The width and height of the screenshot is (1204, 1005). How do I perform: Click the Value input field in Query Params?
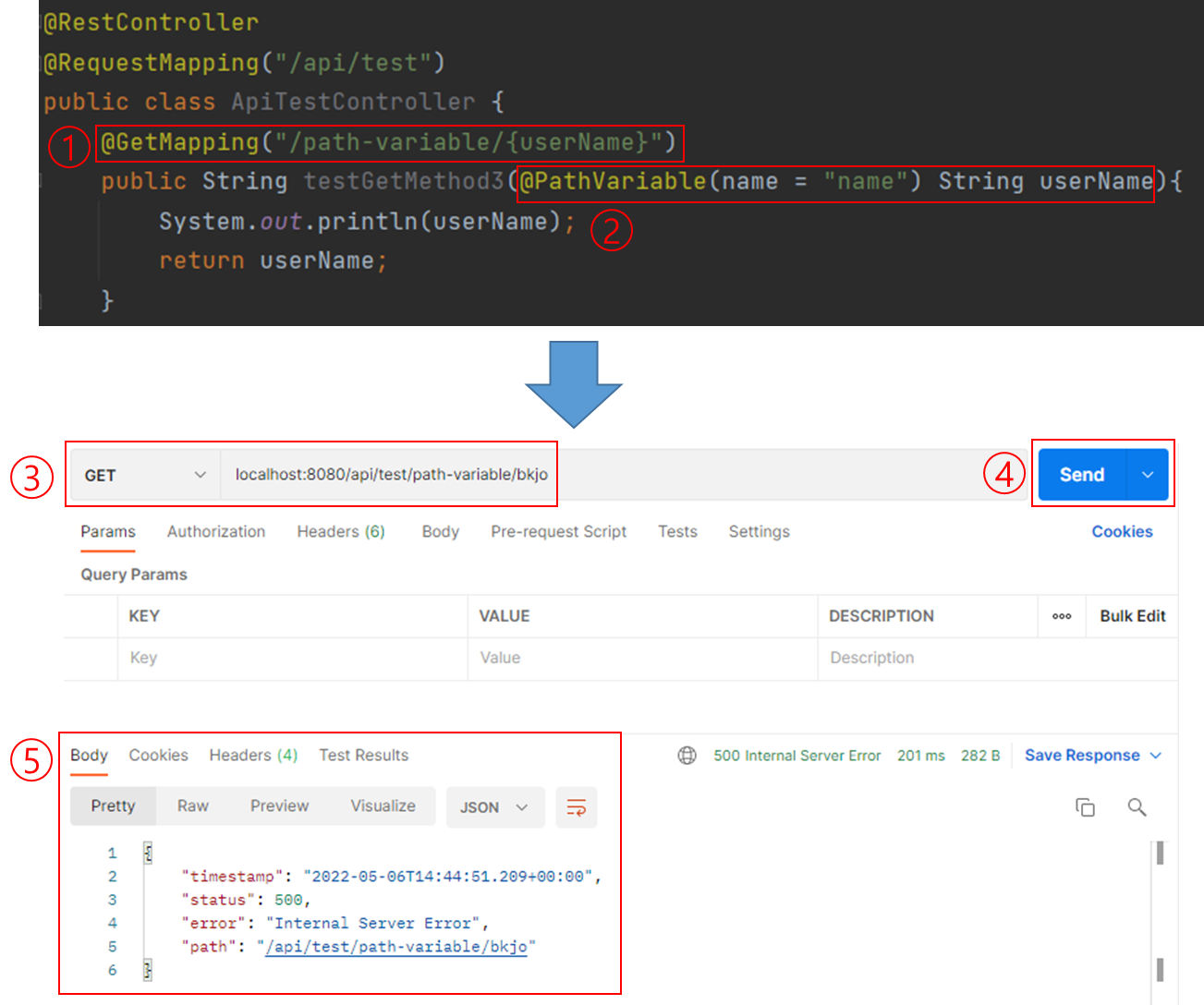click(x=642, y=659)
